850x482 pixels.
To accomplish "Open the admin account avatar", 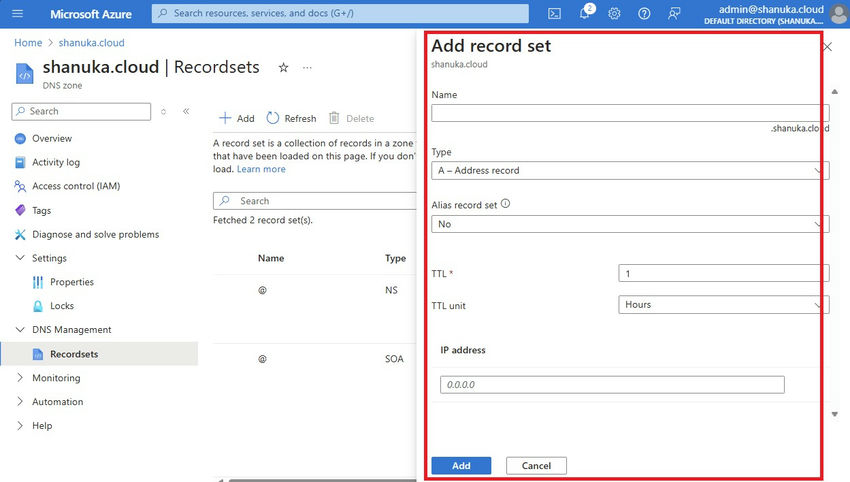I will click(x=839, y=14).
